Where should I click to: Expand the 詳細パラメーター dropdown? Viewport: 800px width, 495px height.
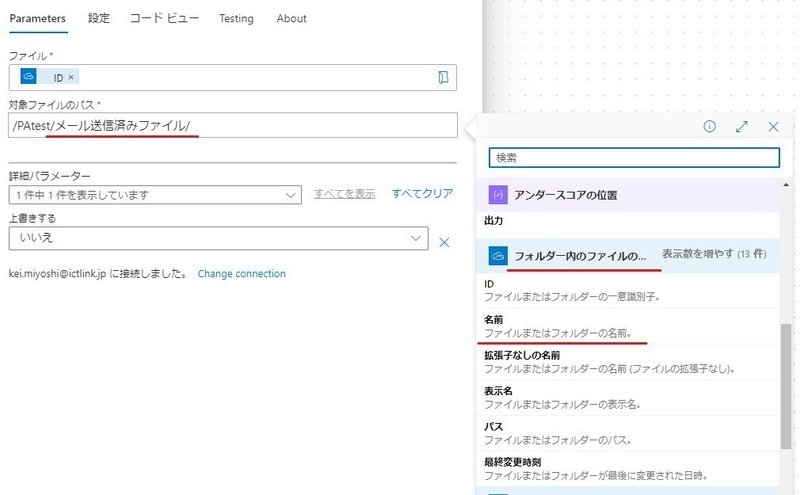(155, 195)
